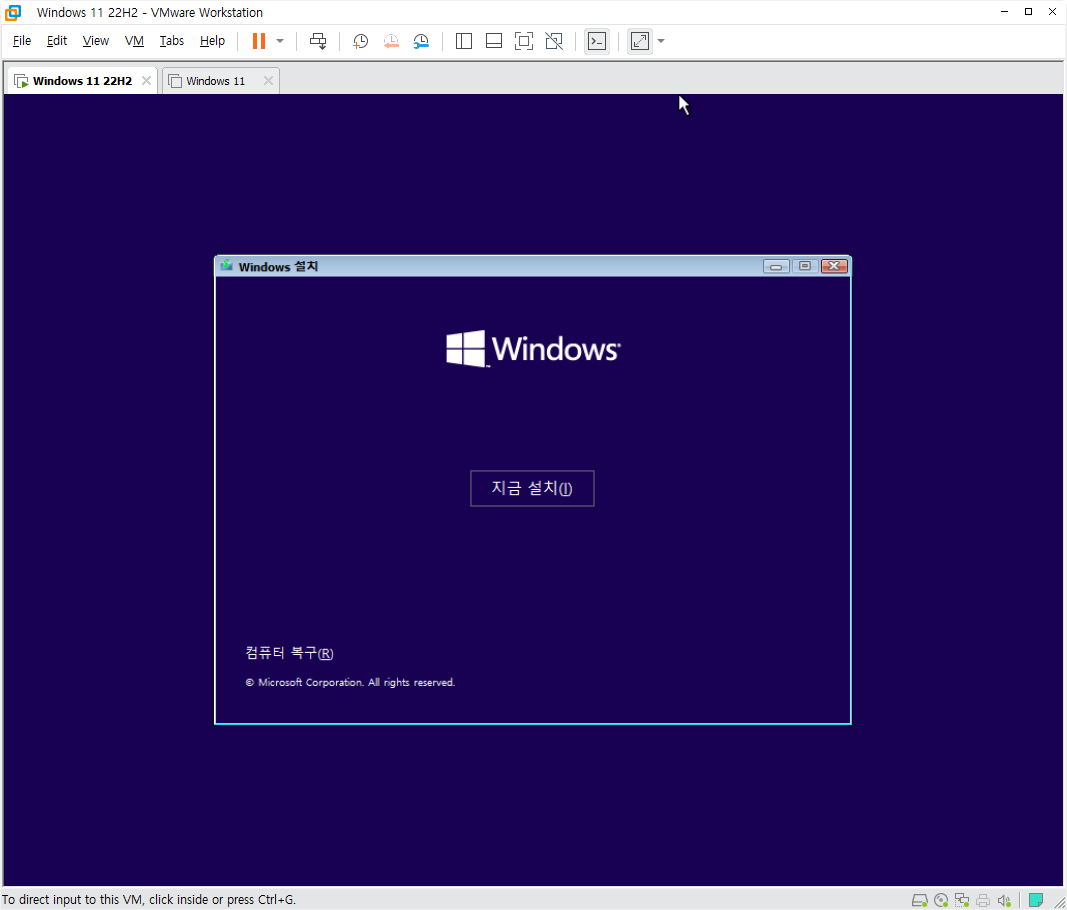Image resolution: width=1067 pixels, height=910 pixels.
Task: Toggle the thumbnail bar icon
Action: (494, 41)
